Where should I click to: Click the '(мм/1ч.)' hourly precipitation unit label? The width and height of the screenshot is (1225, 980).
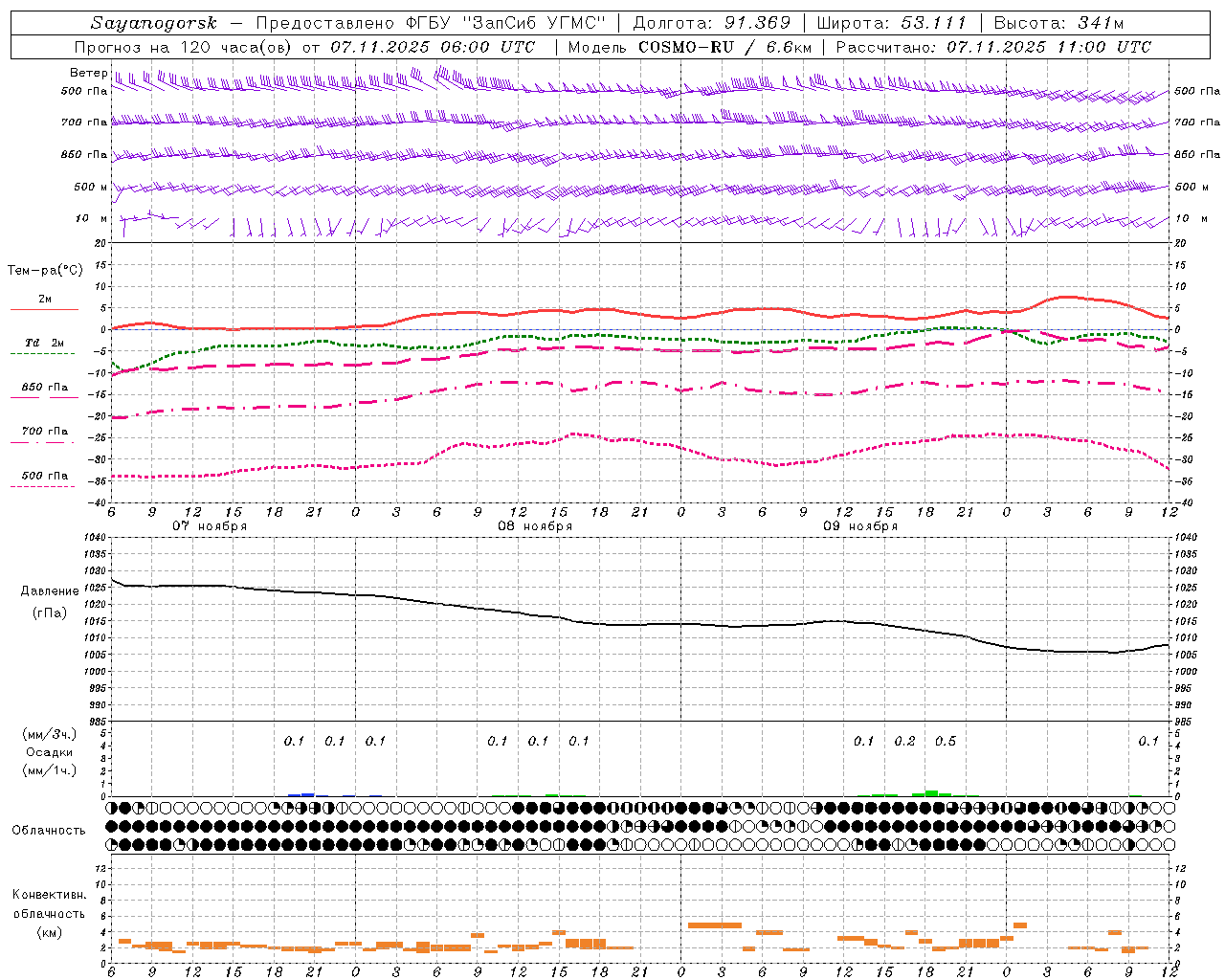click(50, 770)
